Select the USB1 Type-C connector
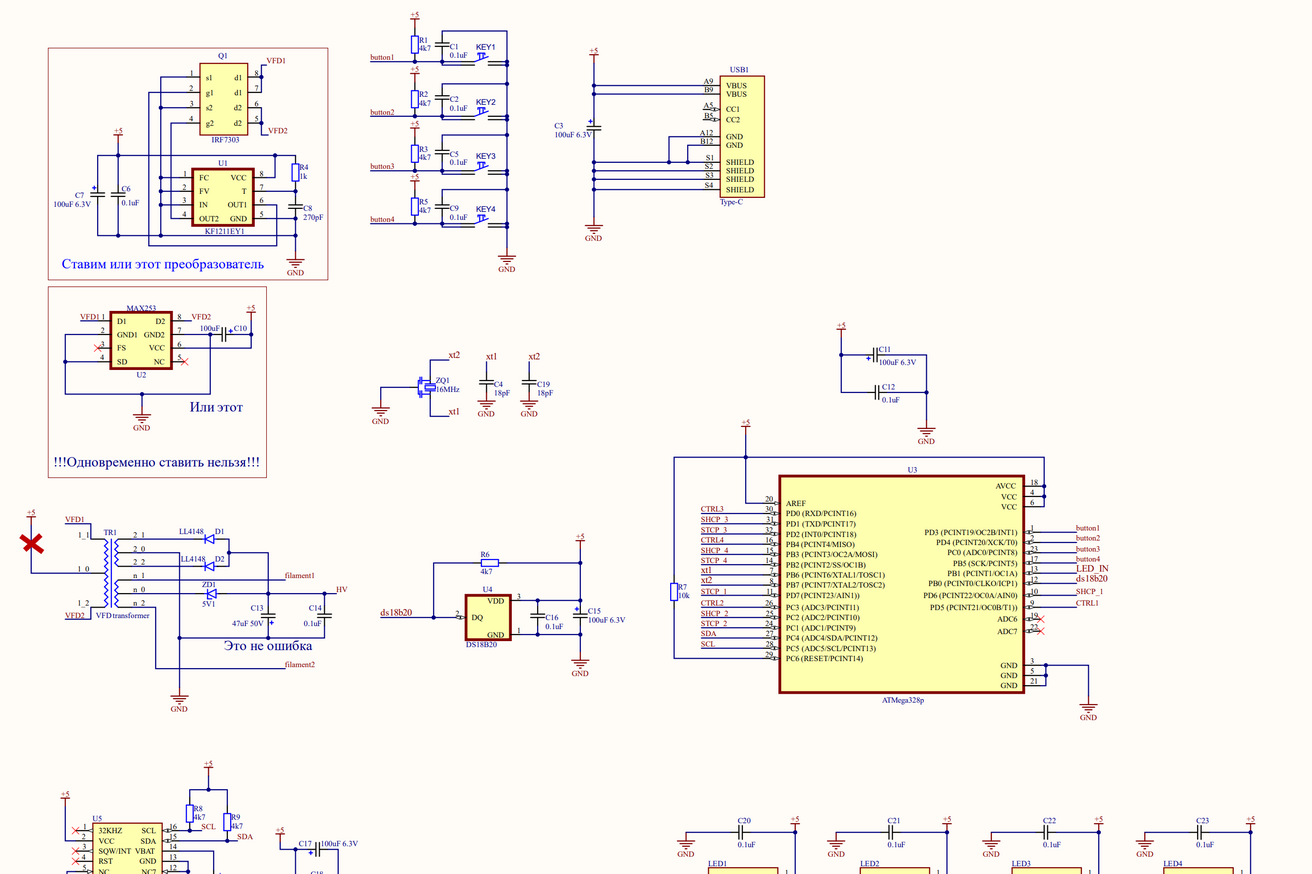This screenshot has width=1312, height=874. tap(742, 137)
